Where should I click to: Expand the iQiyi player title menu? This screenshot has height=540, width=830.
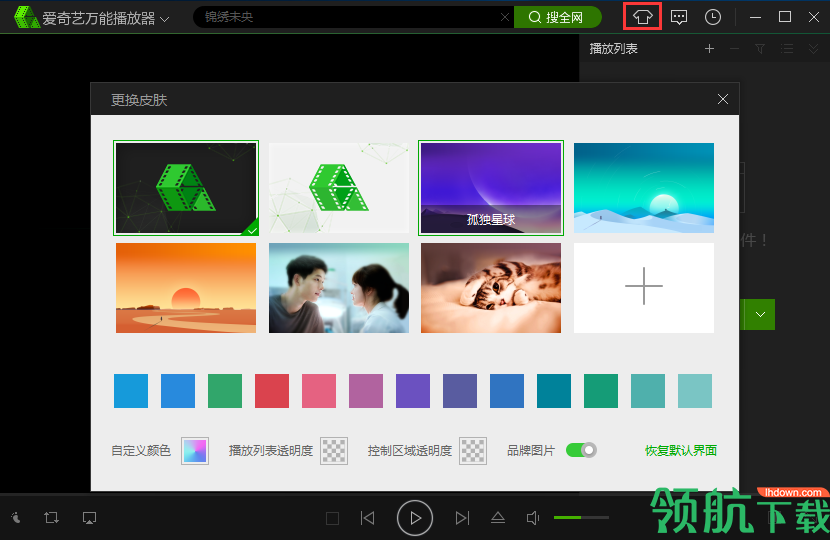click(x=165, y=19)
